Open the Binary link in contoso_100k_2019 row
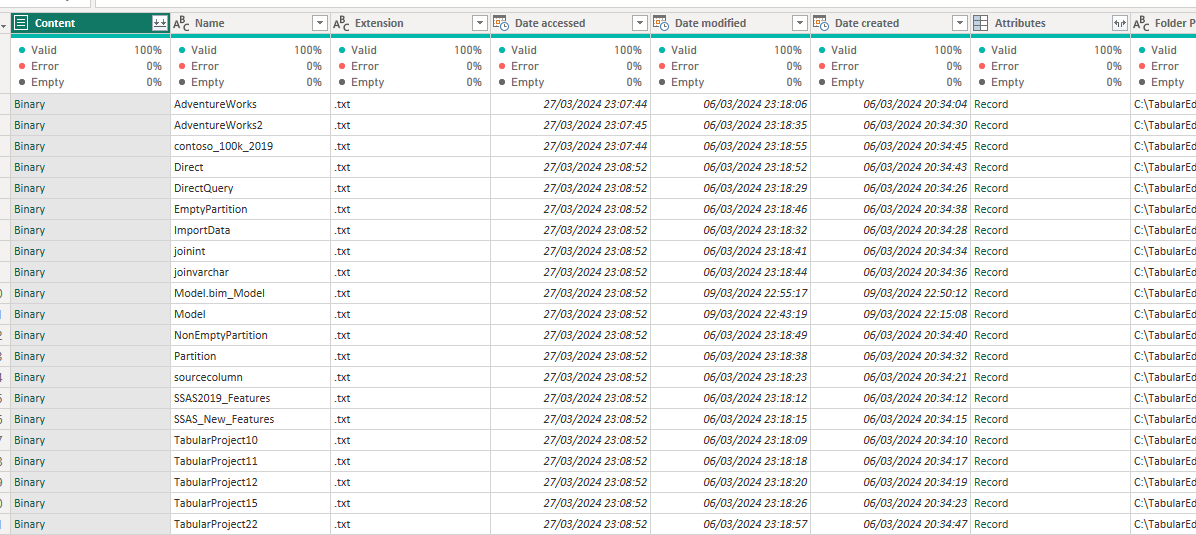 [30, 146]
